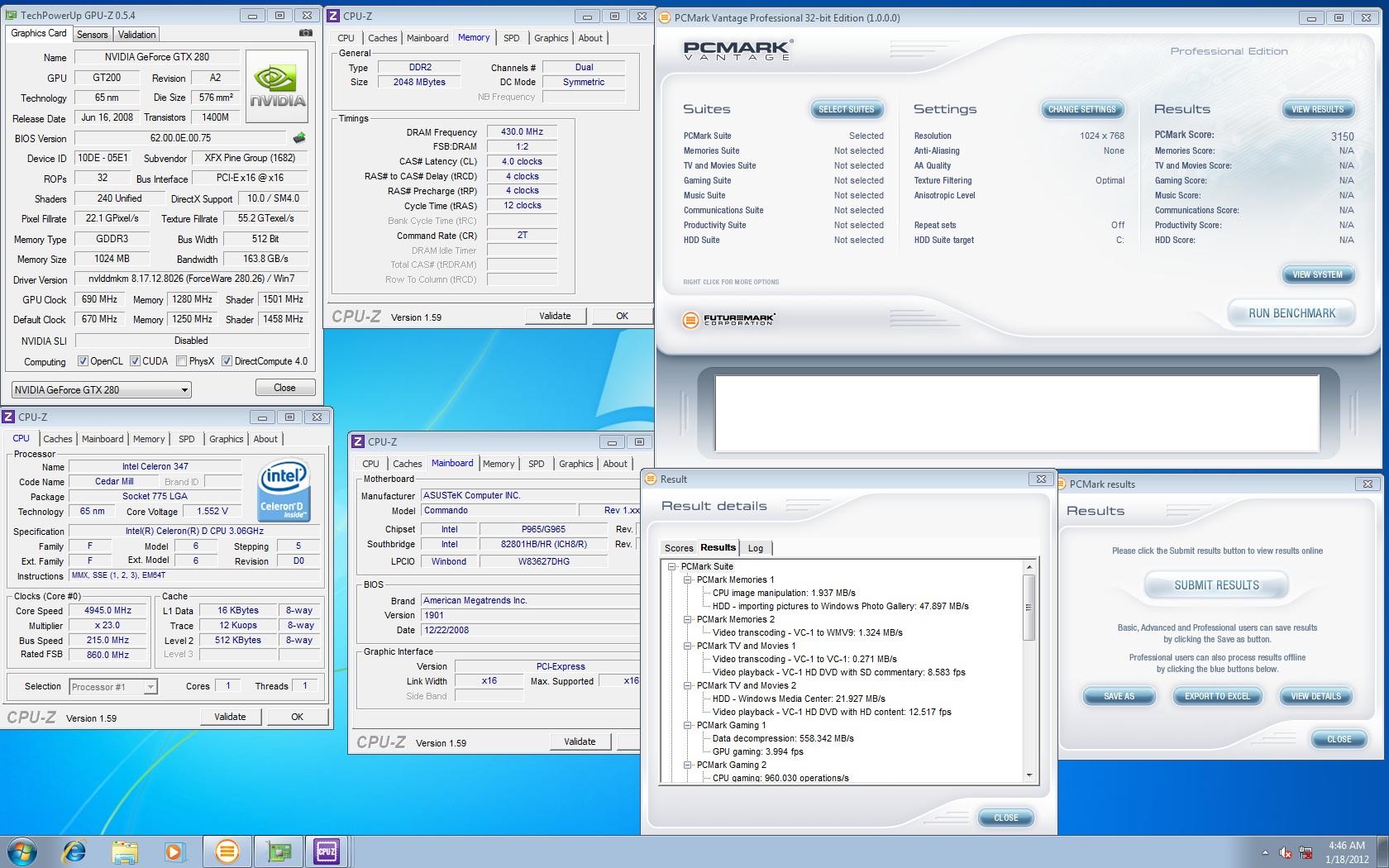1389x868 pixels.
Task: Click the PCMark results window title icon
Action: click(x=1061, y=484)
